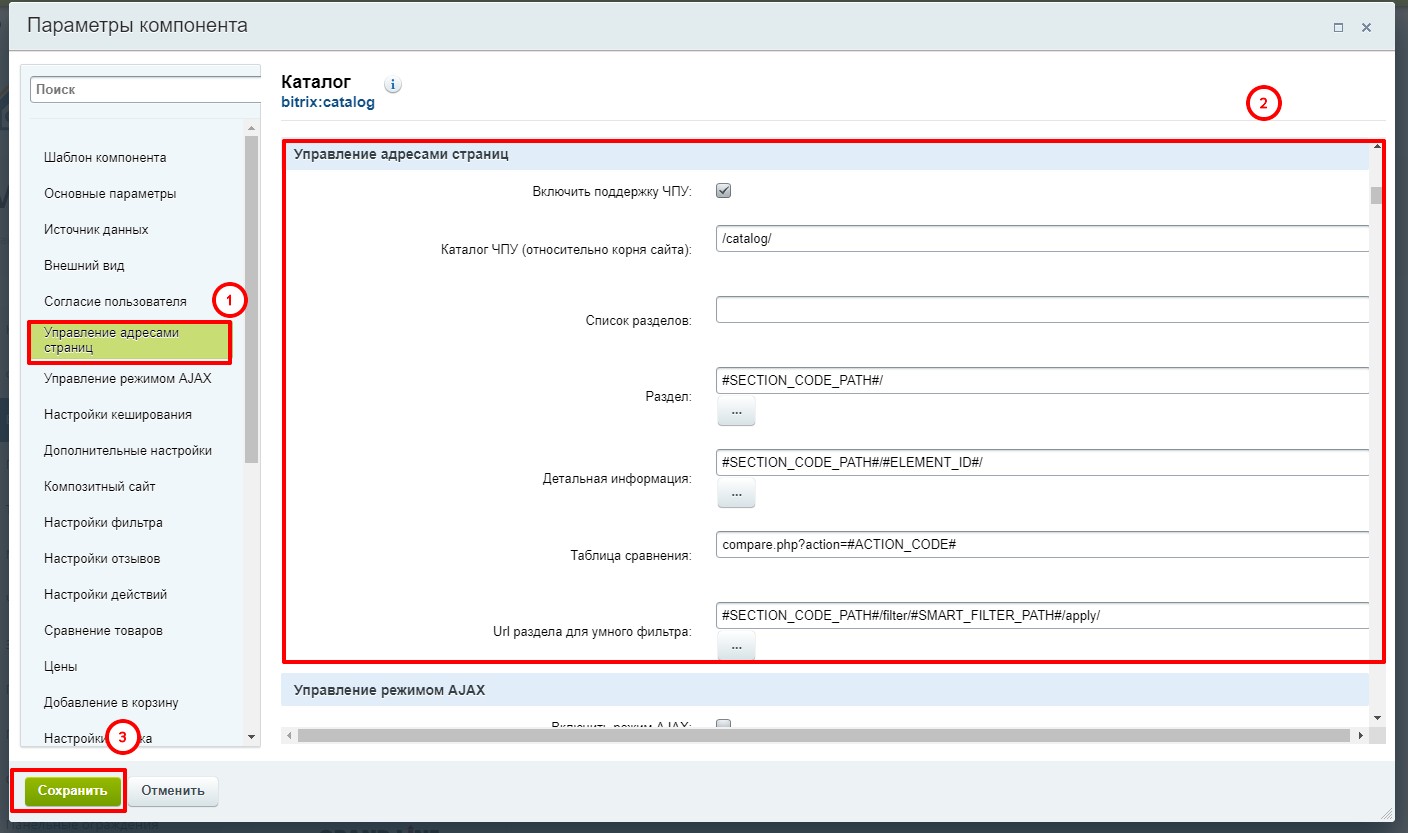The height and width of the screenshot is (833, 1408).
Task: Click the Поиск search field
Action: (145, 89)
